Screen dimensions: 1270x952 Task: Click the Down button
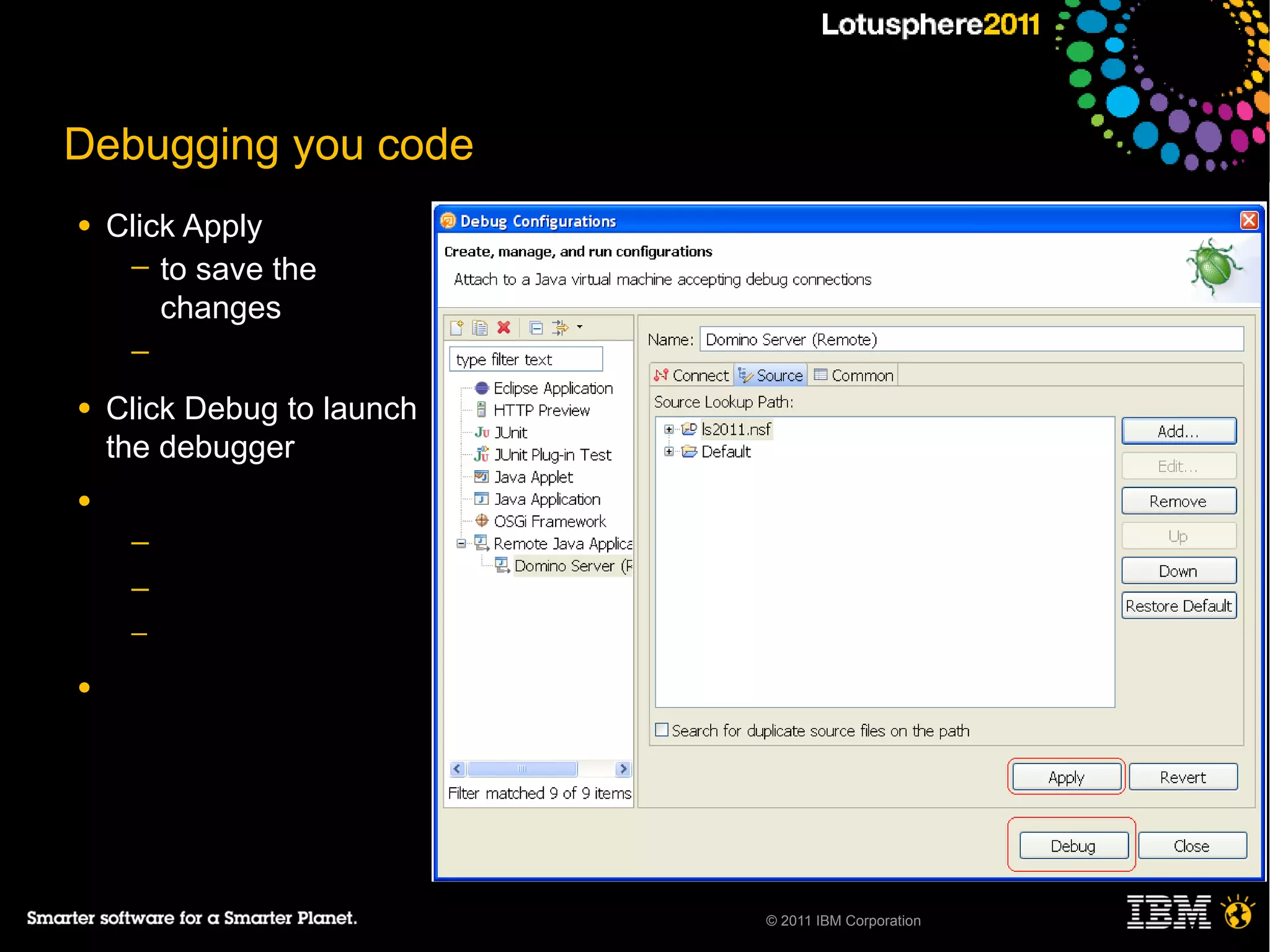(1179, 571)
